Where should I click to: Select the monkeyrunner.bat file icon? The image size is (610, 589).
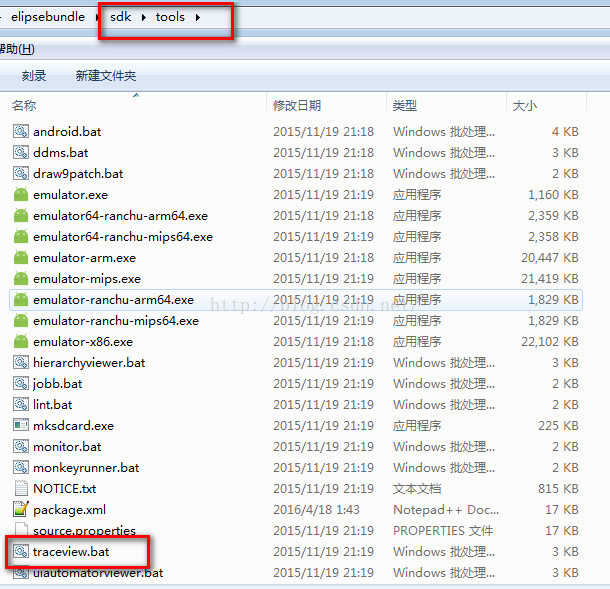pyautogui.click(x=21, y=468)
